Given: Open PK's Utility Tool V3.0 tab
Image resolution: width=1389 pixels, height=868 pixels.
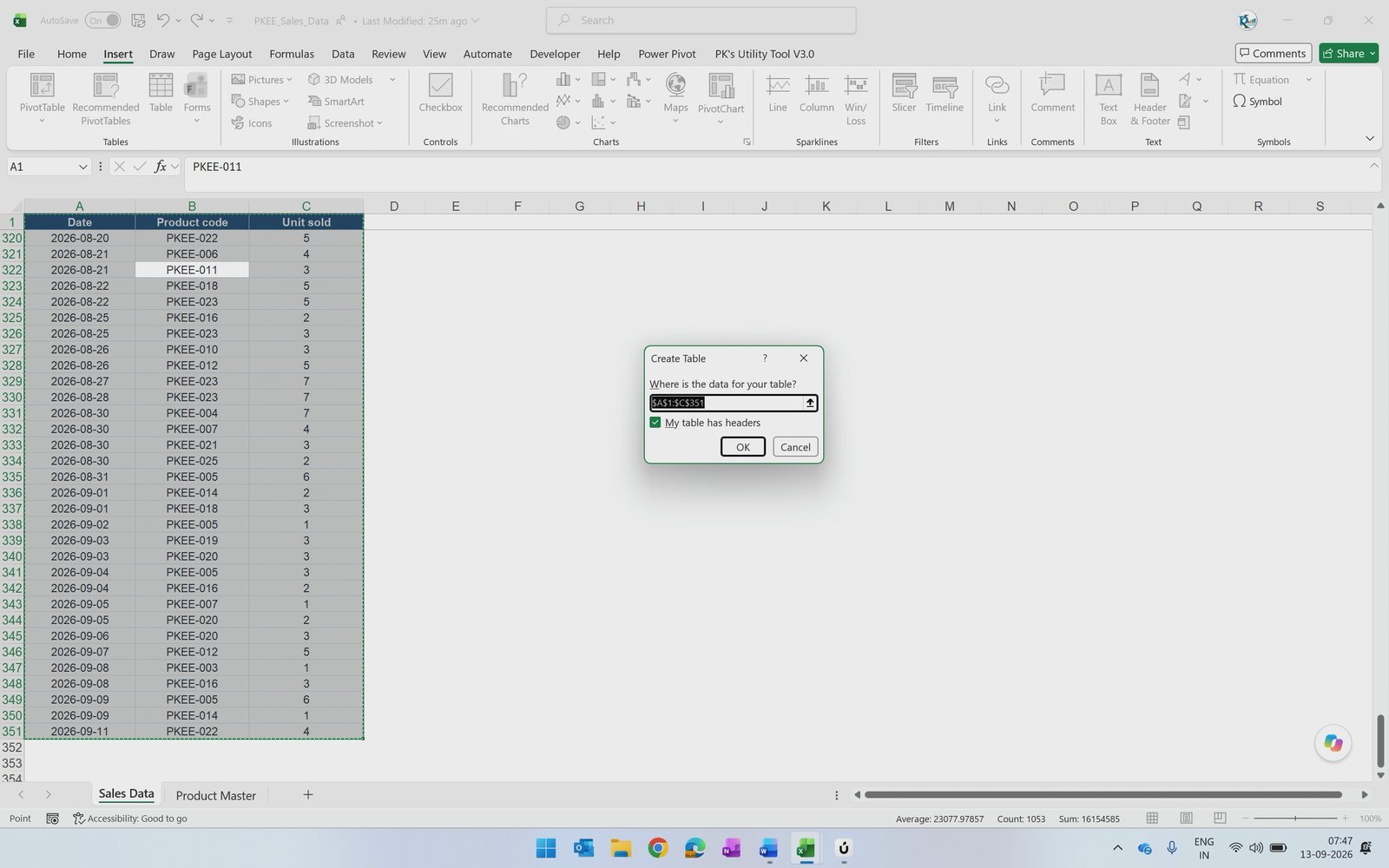Looking at the screenshot, I should [765, 54].
